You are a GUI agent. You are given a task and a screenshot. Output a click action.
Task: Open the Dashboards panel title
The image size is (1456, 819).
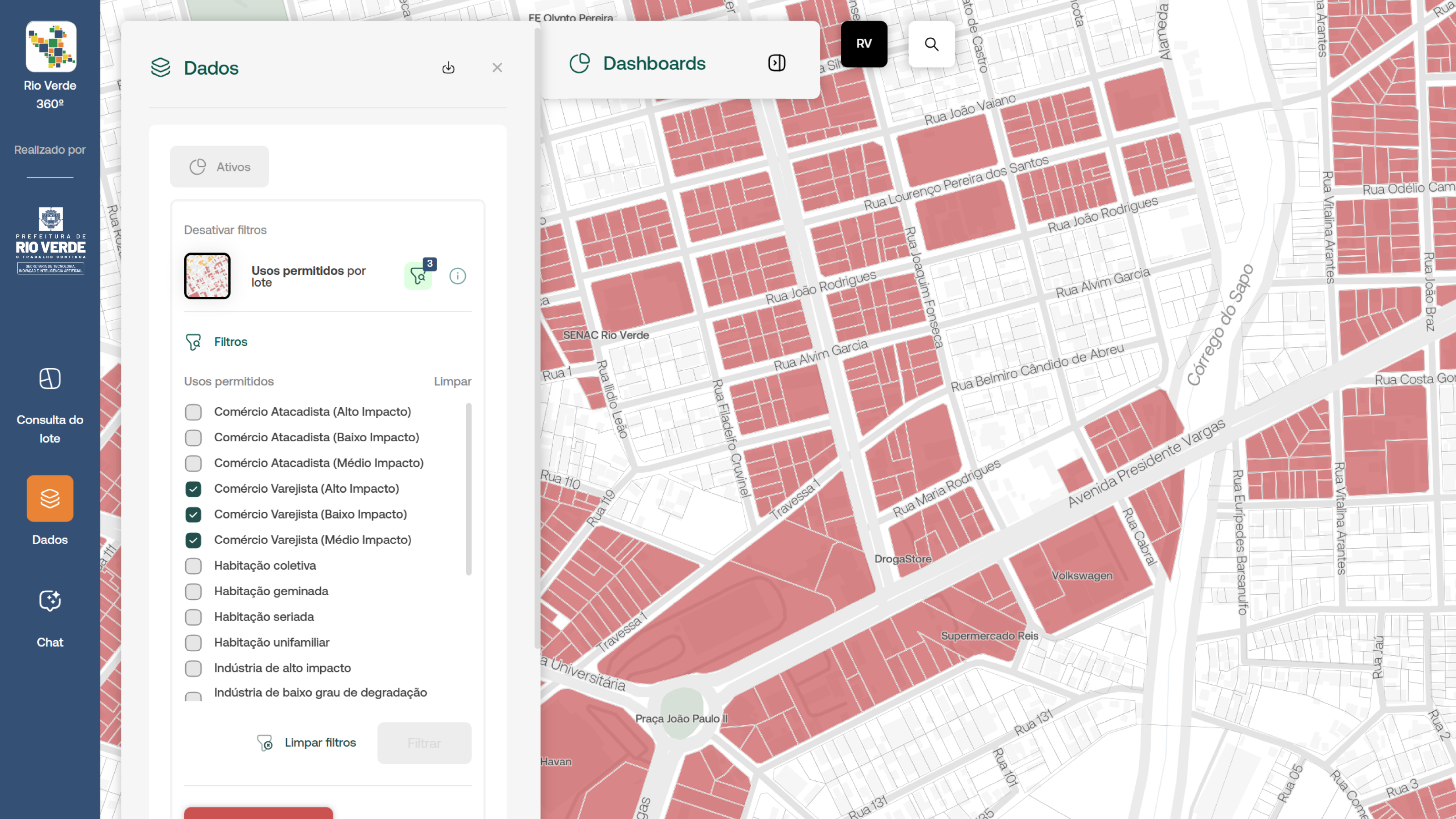(655, 63)
